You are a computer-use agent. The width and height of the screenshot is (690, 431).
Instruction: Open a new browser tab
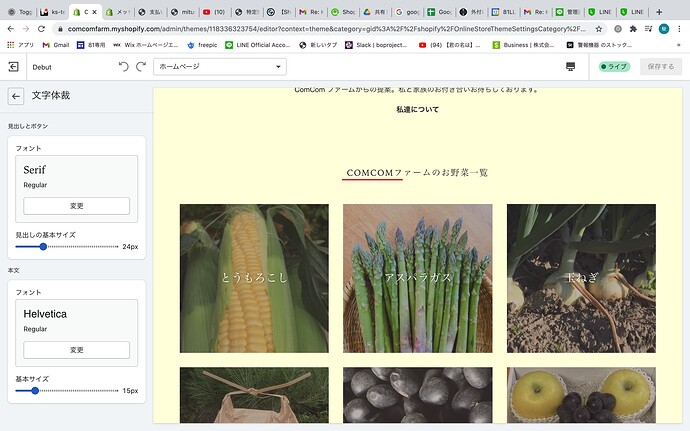pos(659,12)
